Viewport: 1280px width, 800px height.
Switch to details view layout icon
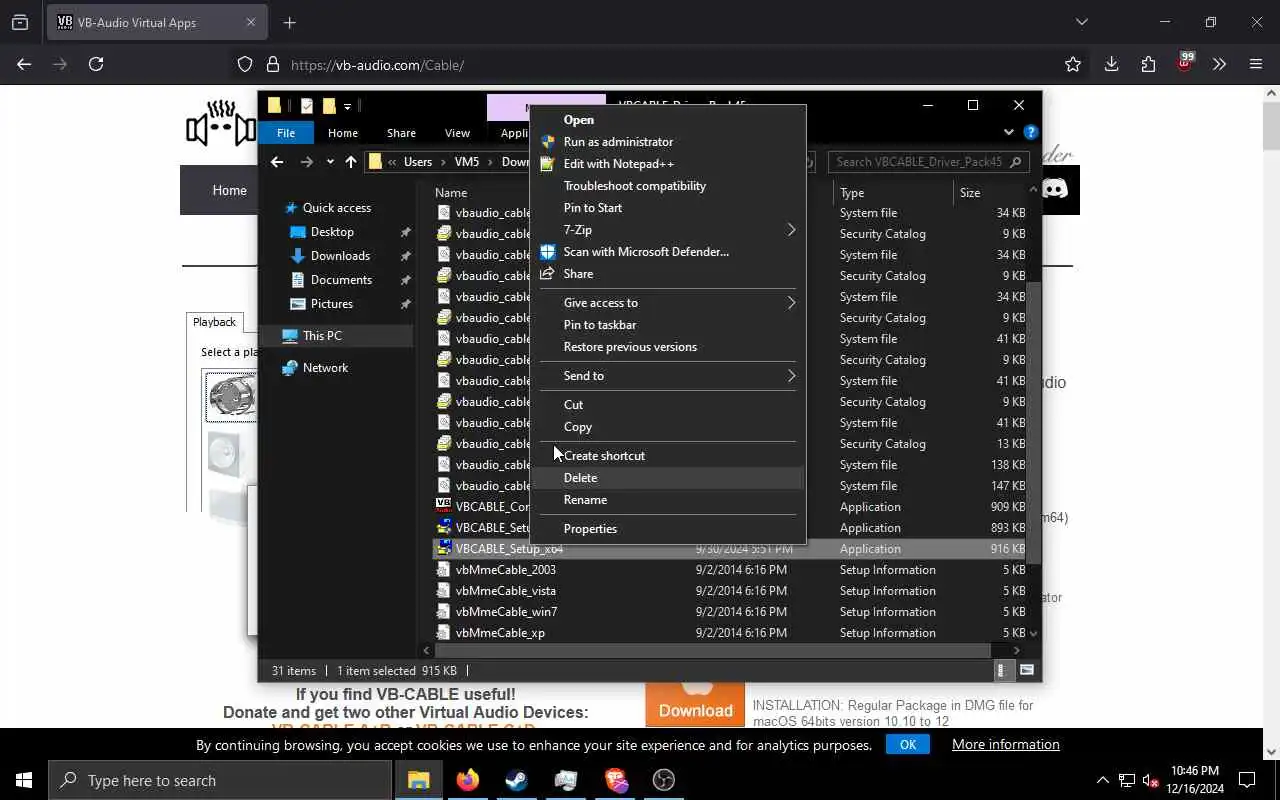(x=1002, y=670)
